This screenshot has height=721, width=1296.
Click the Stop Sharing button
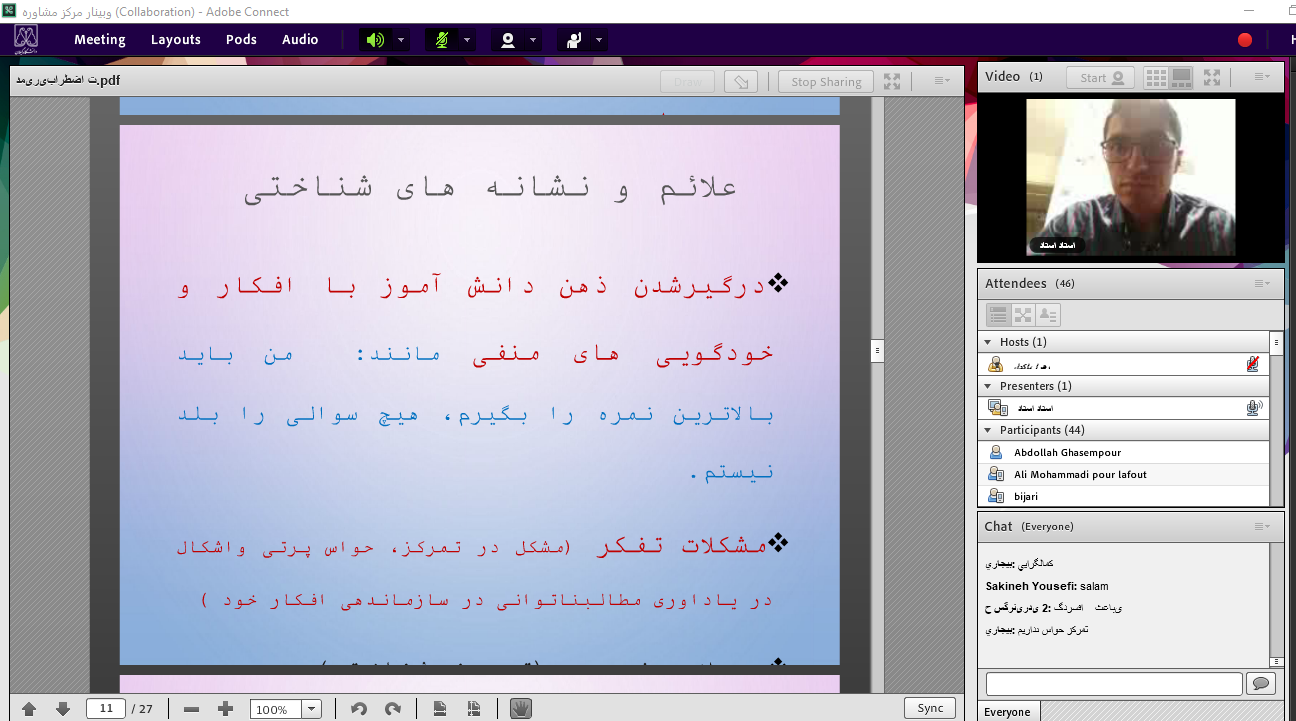[x=826, y=82]
